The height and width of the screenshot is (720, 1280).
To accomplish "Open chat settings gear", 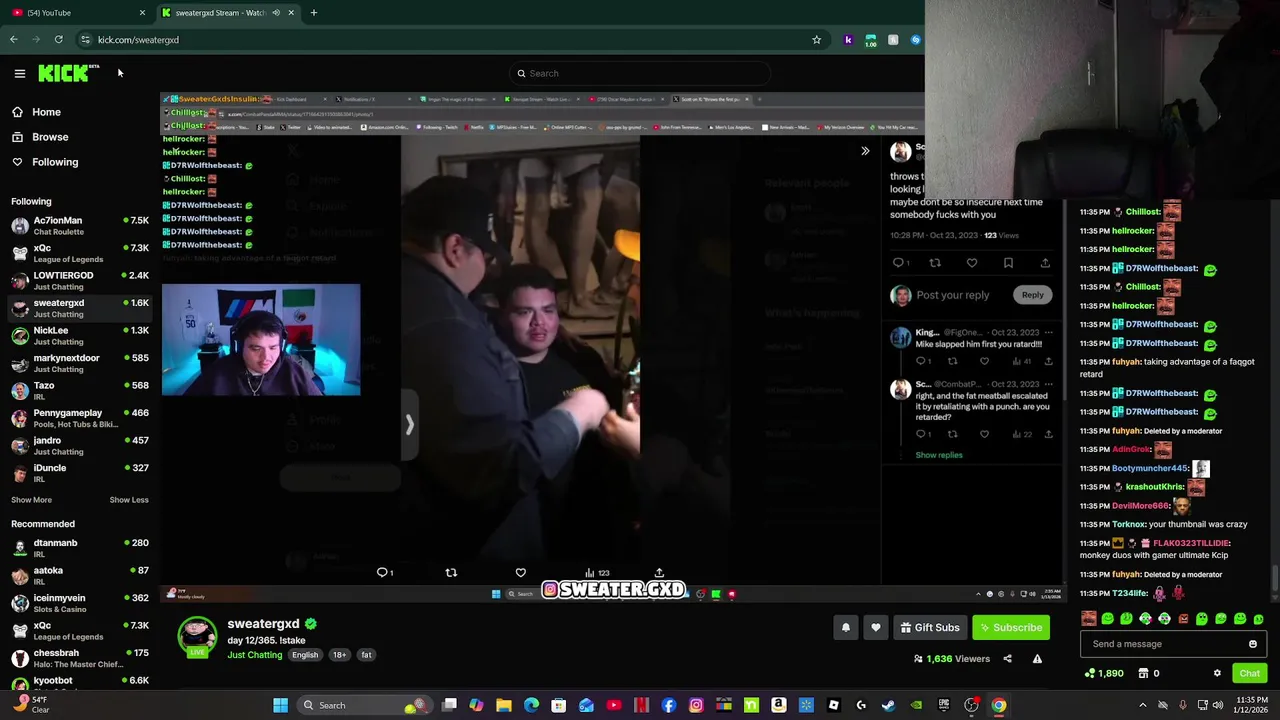I will click(1217, 674).
